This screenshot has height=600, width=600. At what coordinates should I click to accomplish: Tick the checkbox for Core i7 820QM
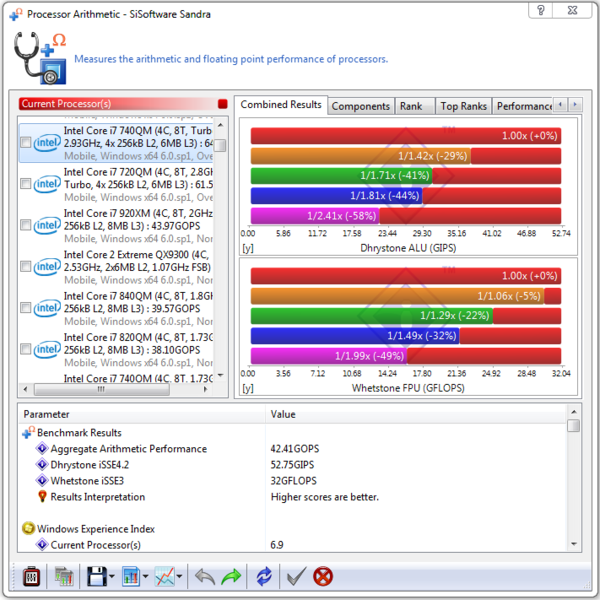pyautogui.click(x=26, y=349)
